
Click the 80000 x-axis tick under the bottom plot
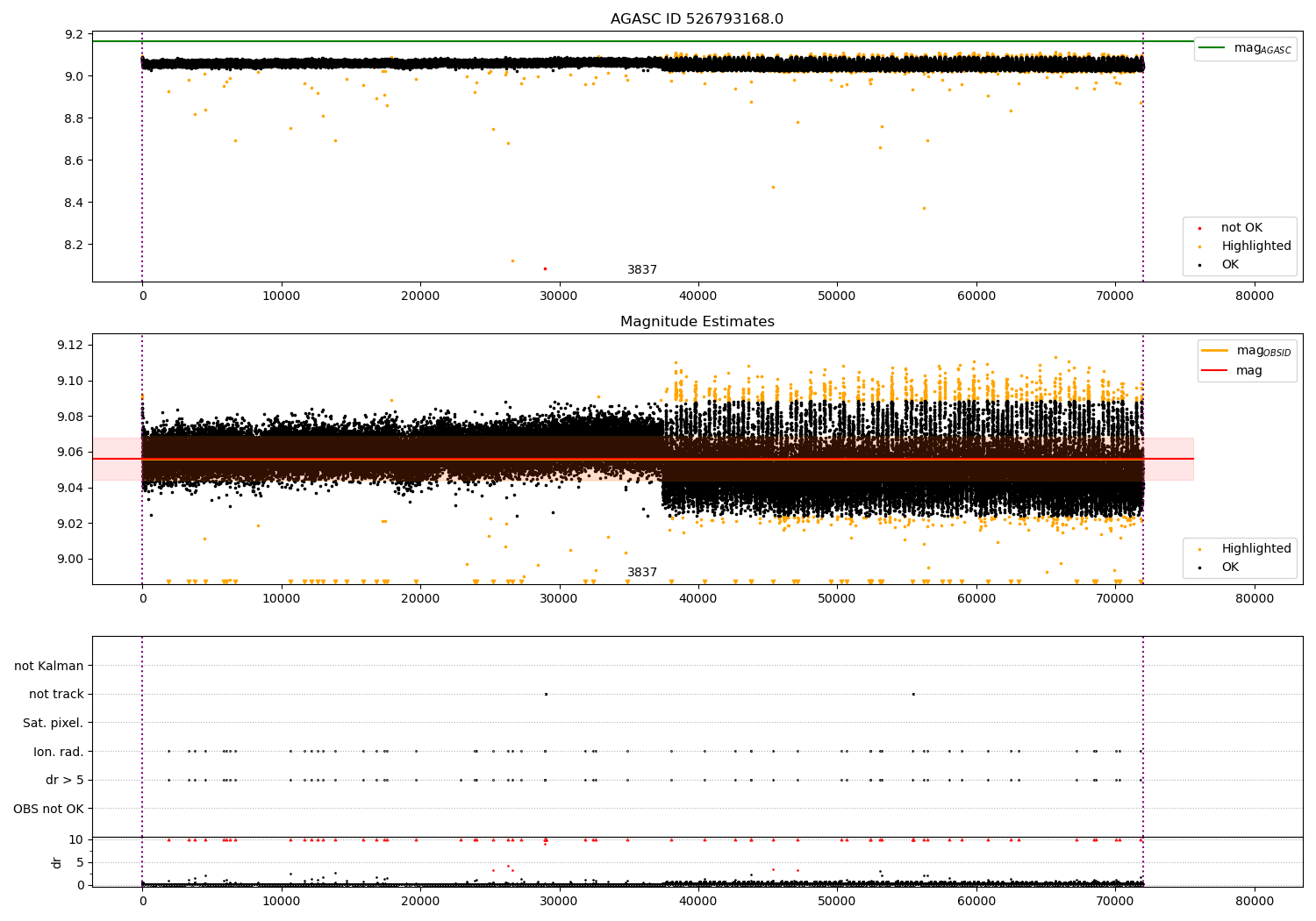[1254, 901]
